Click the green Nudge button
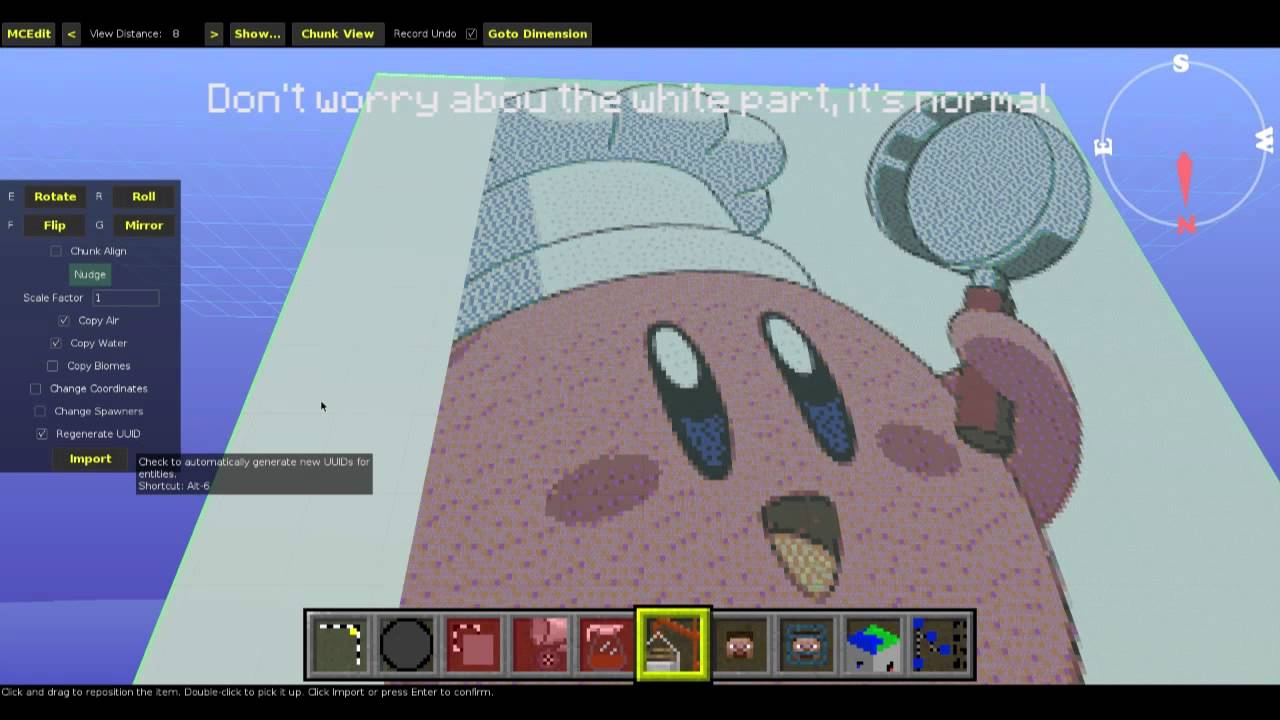Image resolution: width=1280 pixels, height=720 pixels. pos(89,274)
